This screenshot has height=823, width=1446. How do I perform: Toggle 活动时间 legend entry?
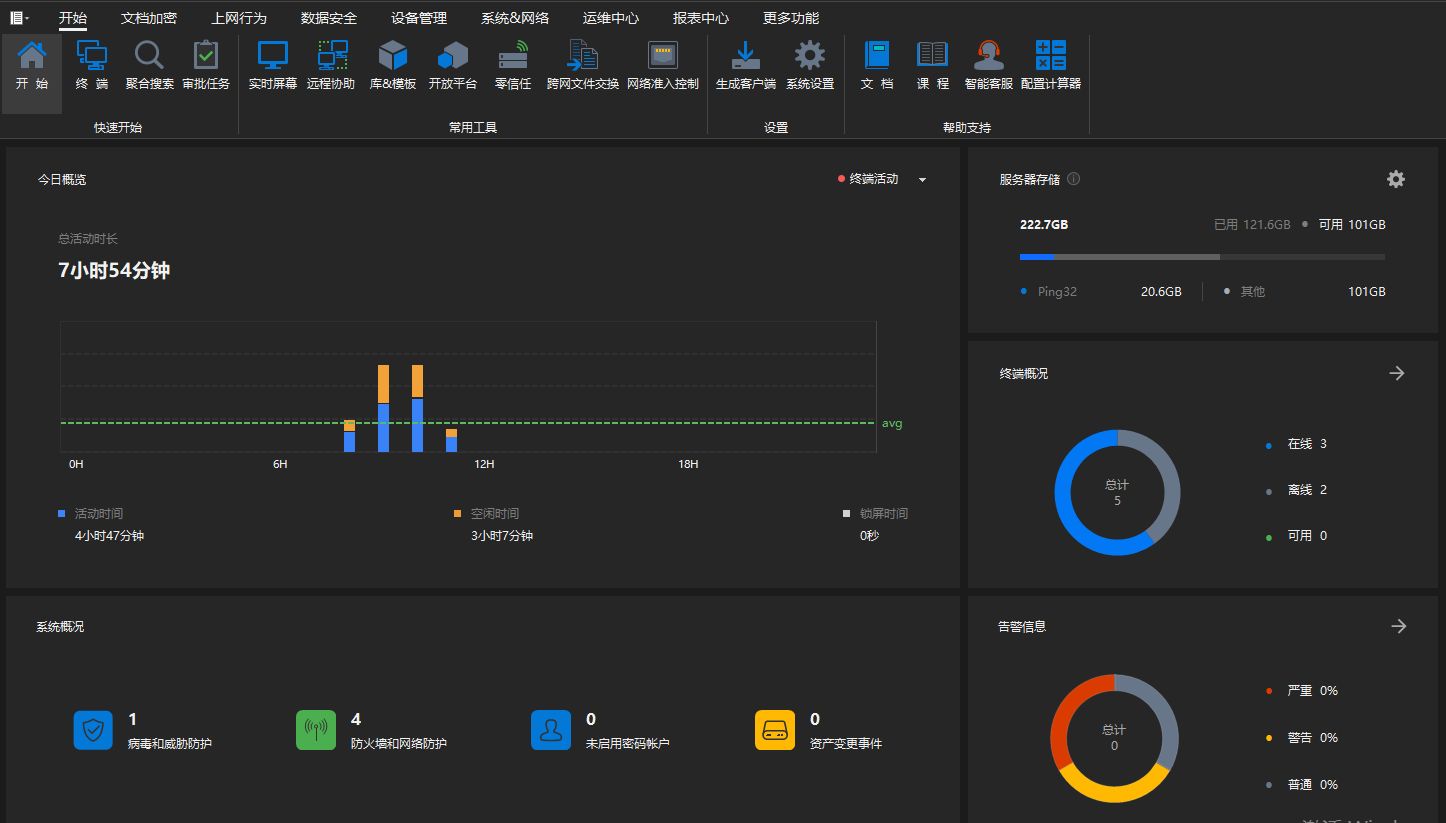(91, 513)
